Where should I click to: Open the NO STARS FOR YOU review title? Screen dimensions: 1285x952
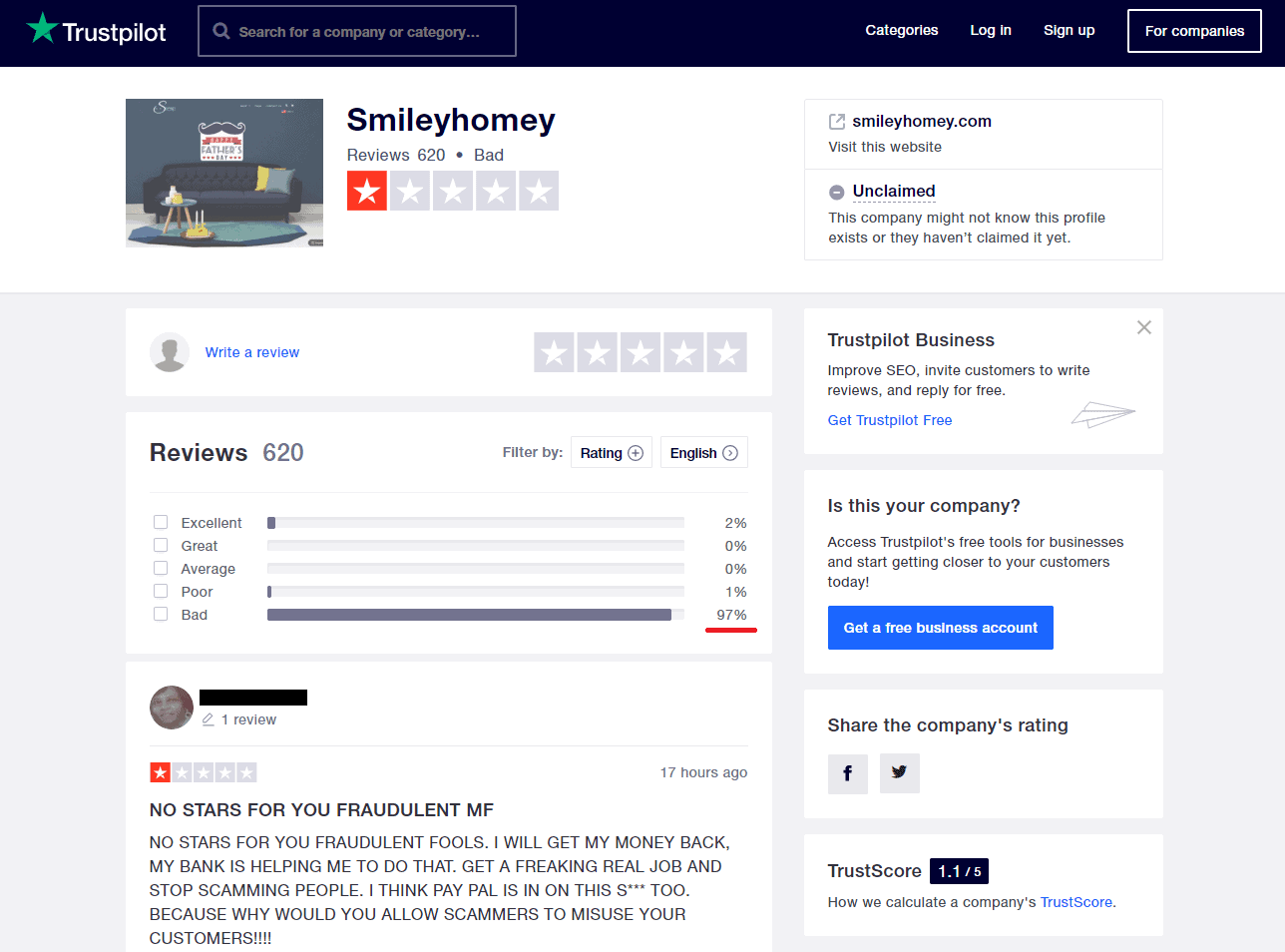coord(321,810)
